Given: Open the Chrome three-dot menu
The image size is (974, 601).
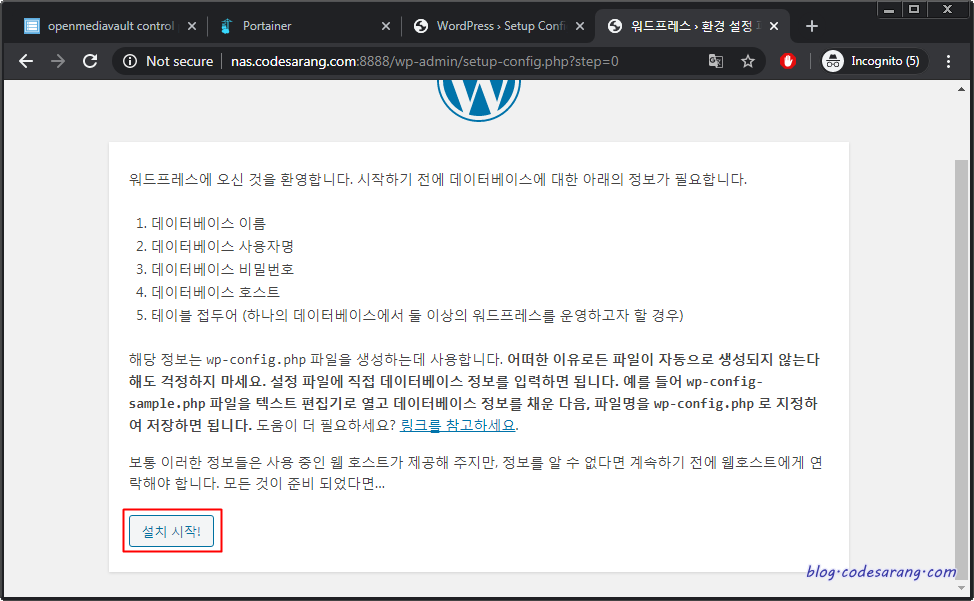Looking at the screenshot, I should [x=948, y=61].
